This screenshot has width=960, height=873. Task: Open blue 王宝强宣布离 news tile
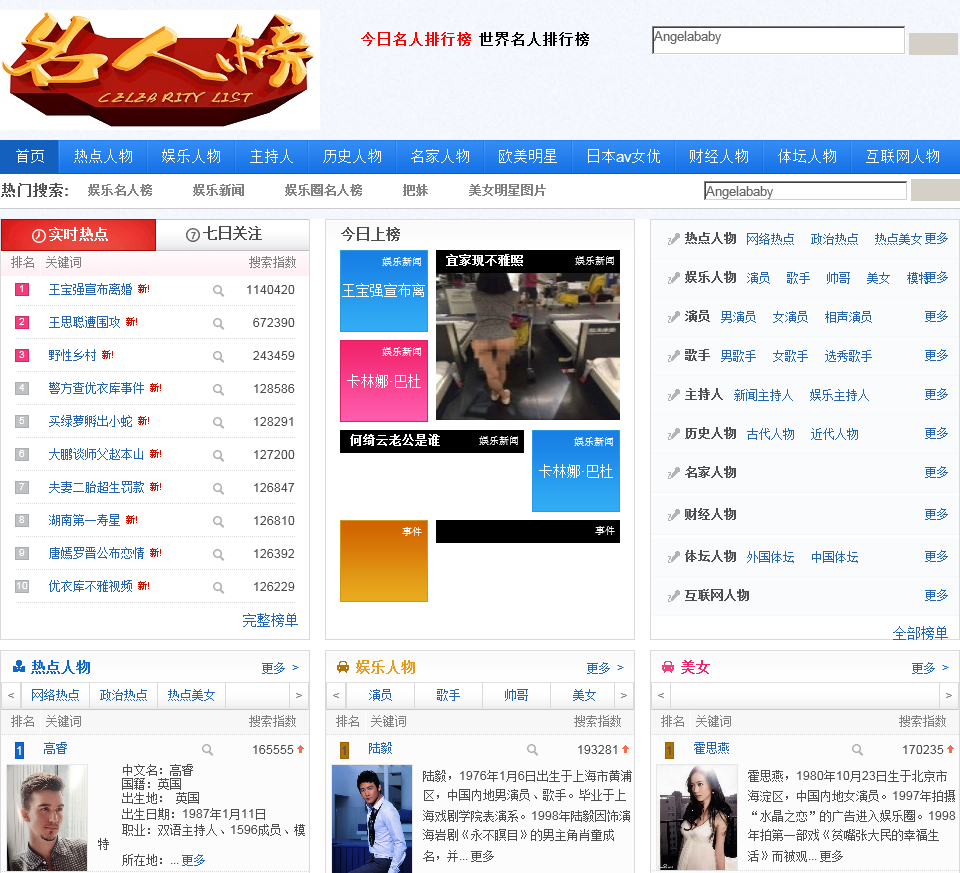384,291
